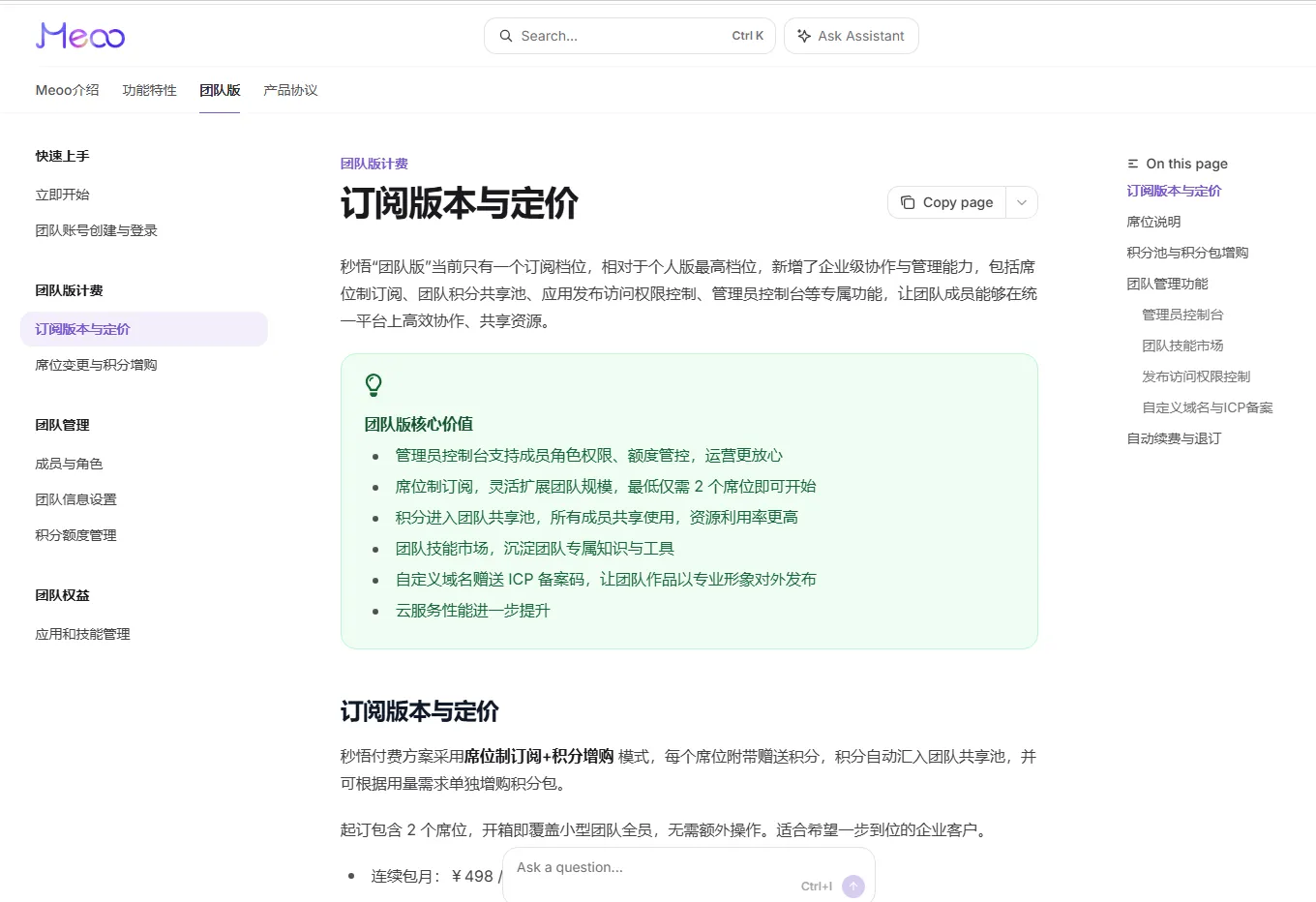
Task: Click the Meoo logo
Action: (x=80, y=36)
